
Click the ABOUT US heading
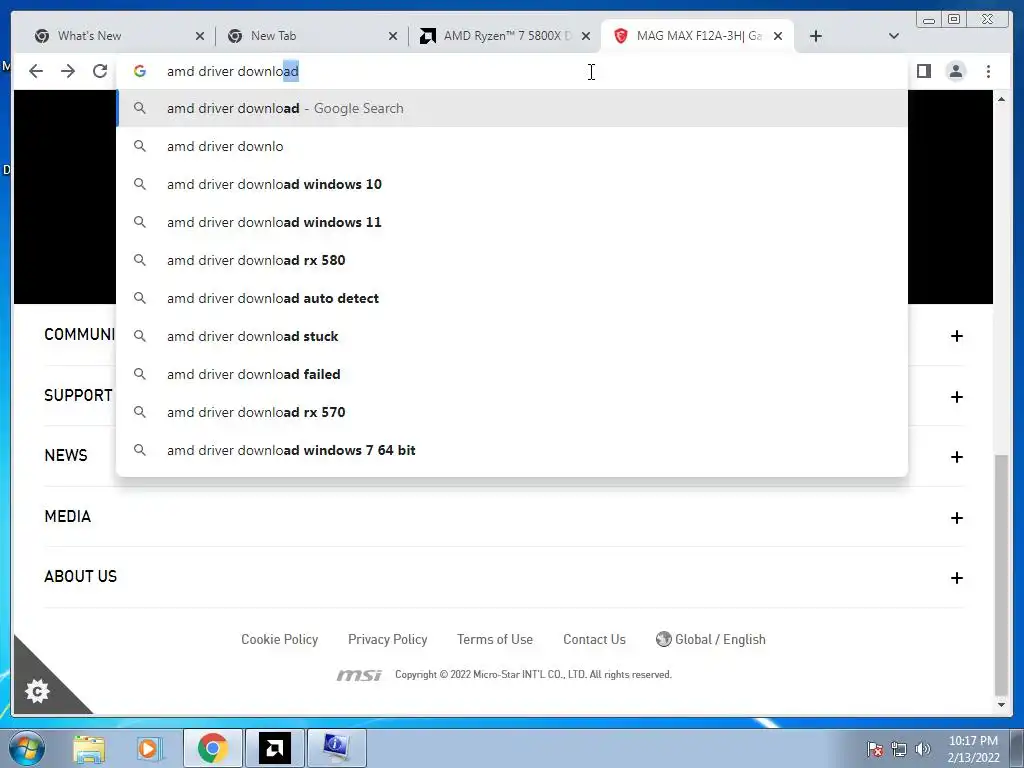pos(80,577)
